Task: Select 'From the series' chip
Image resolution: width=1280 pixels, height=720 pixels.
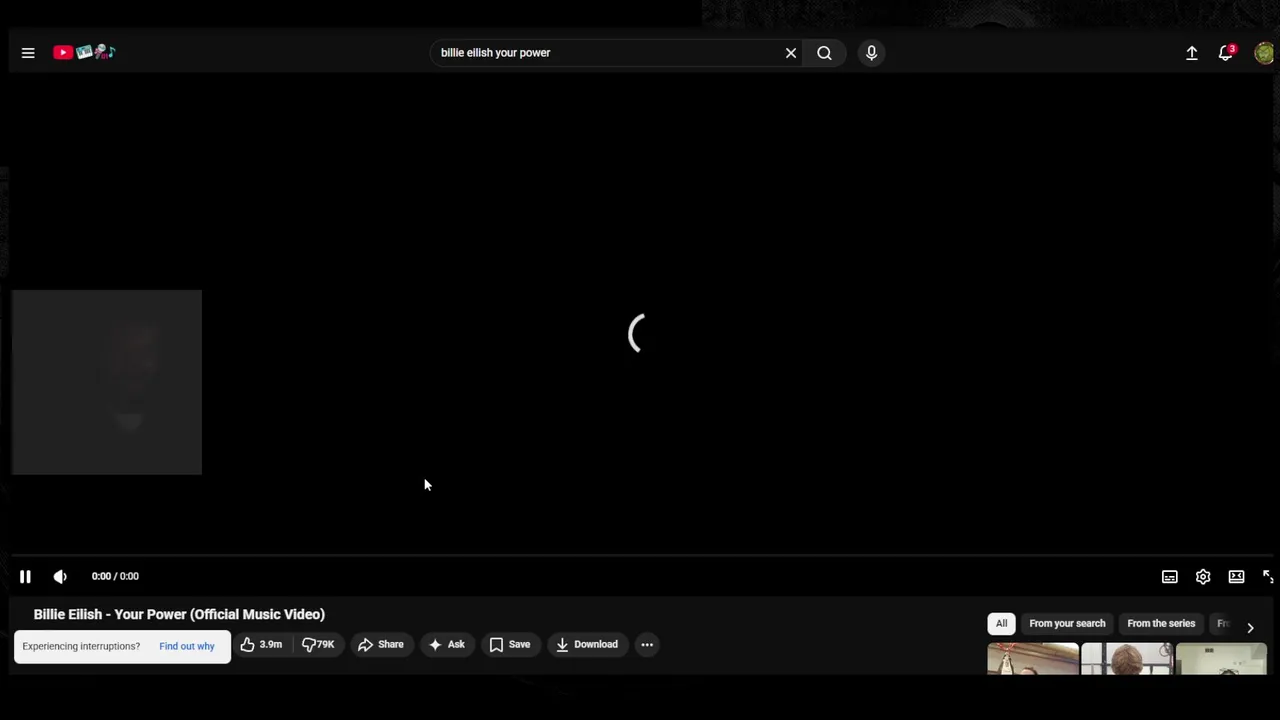Action: (1161, 623)
